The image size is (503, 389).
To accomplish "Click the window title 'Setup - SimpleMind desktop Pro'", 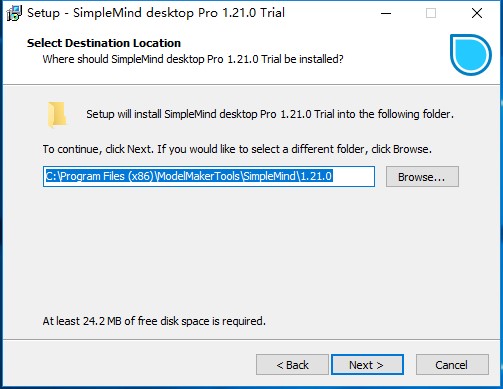I will click(156, 13).
